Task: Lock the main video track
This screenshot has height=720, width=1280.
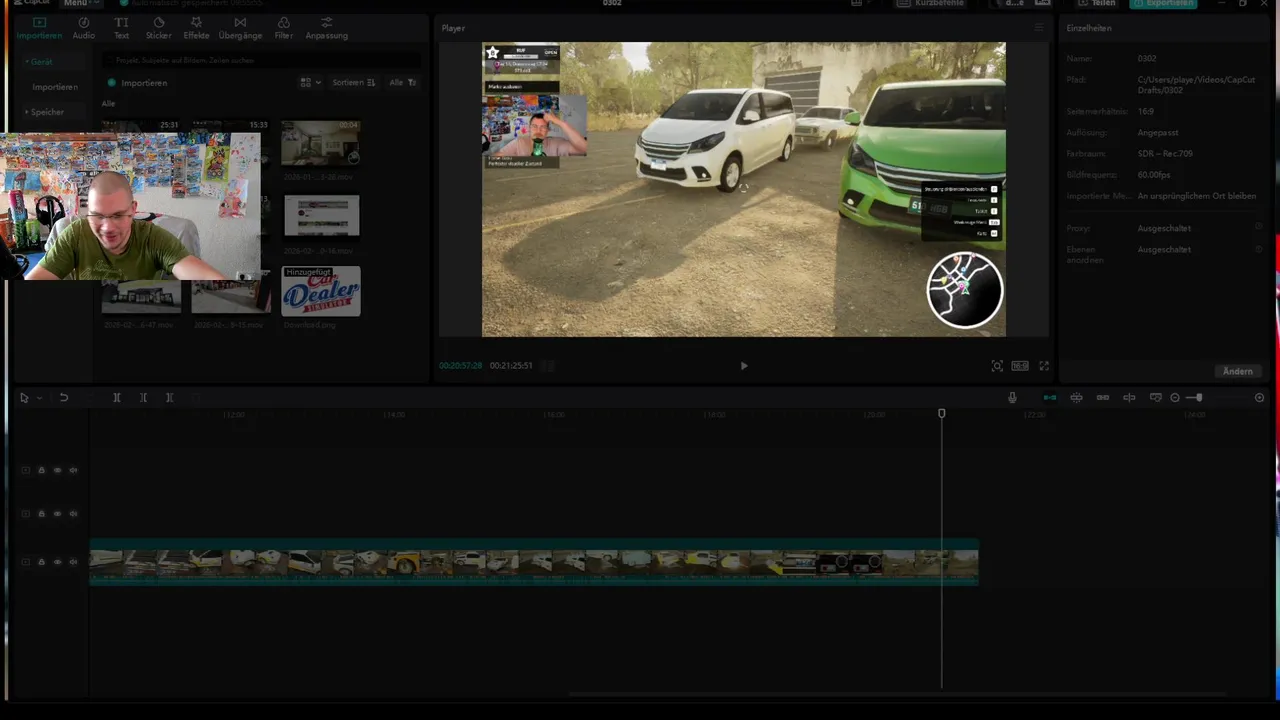Action: pyautogui.click(x=41, y=562)
